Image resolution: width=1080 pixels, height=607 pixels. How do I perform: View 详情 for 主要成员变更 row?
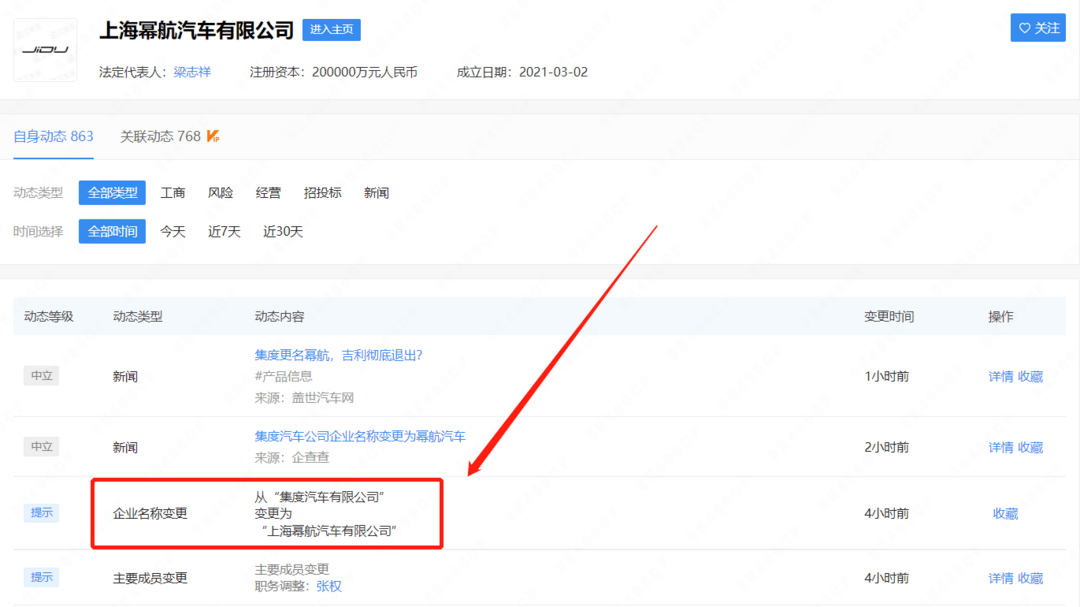coord(1001,578)
